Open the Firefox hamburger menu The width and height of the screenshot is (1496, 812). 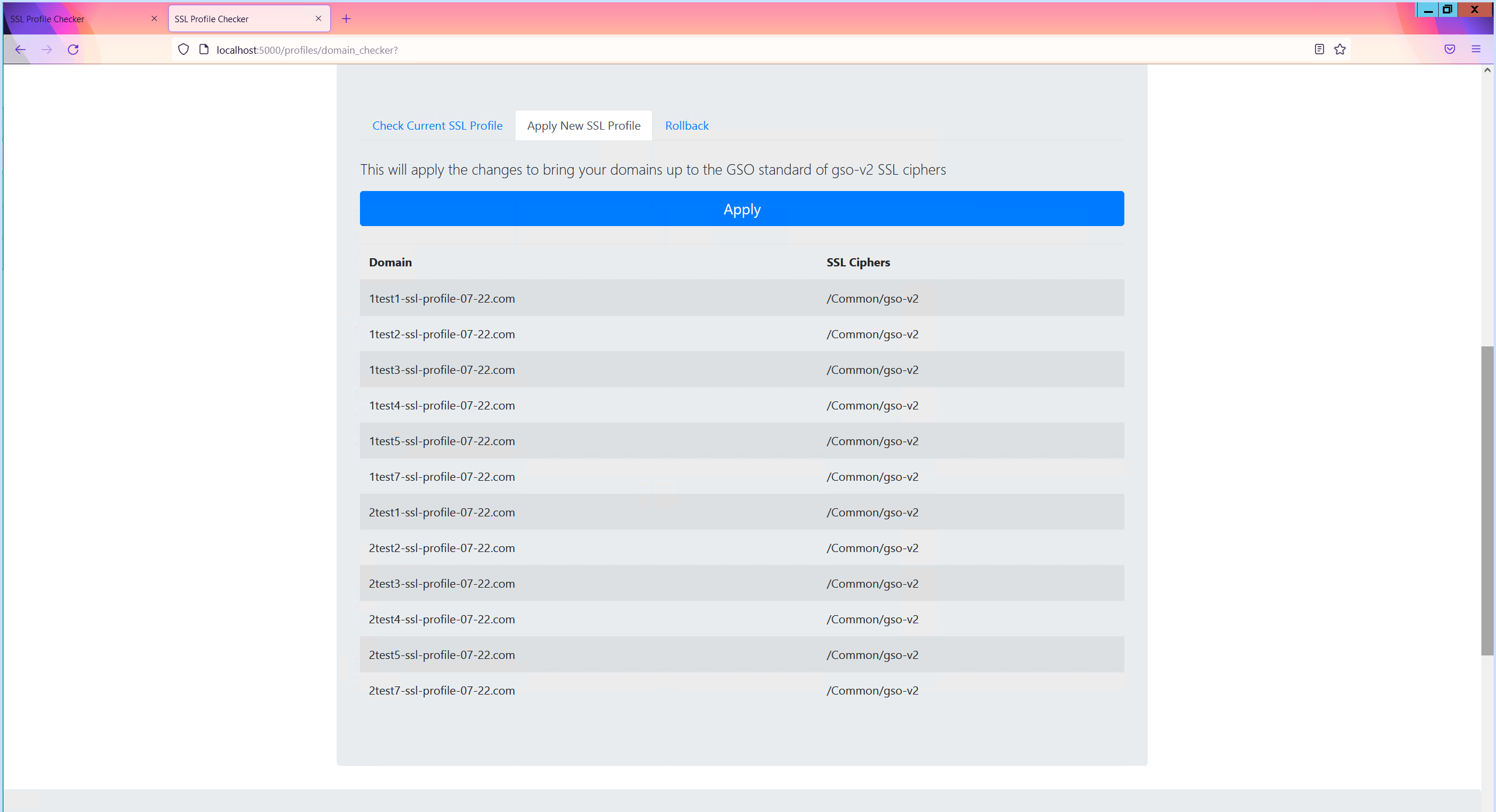pos(1476,49)
